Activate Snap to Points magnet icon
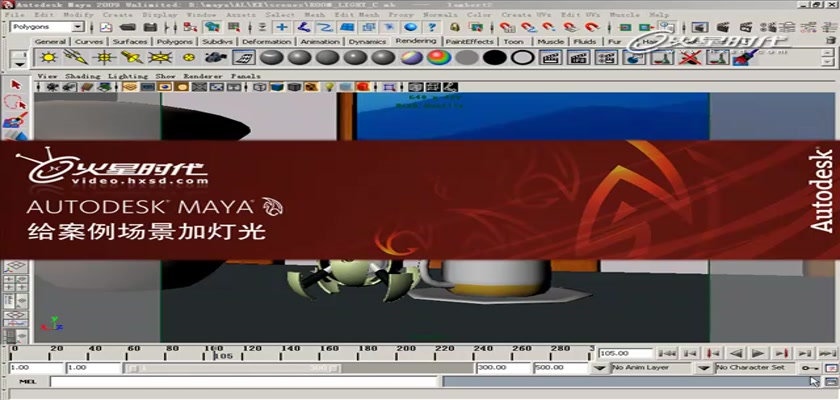This screenshot has height=400, width=840. [549, 27]
